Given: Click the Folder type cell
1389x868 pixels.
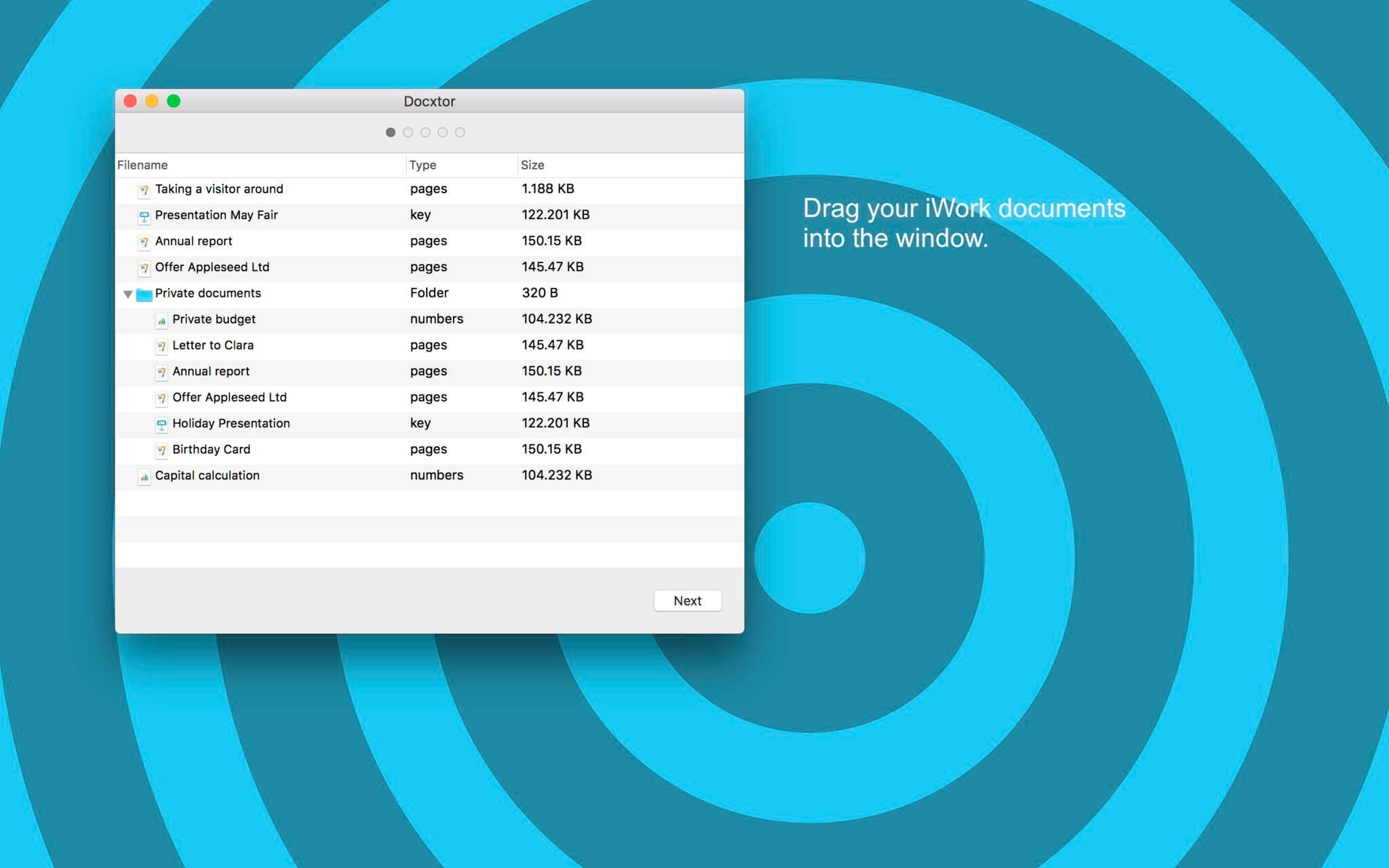Looking at the screenshot, I should pos(429,293).
